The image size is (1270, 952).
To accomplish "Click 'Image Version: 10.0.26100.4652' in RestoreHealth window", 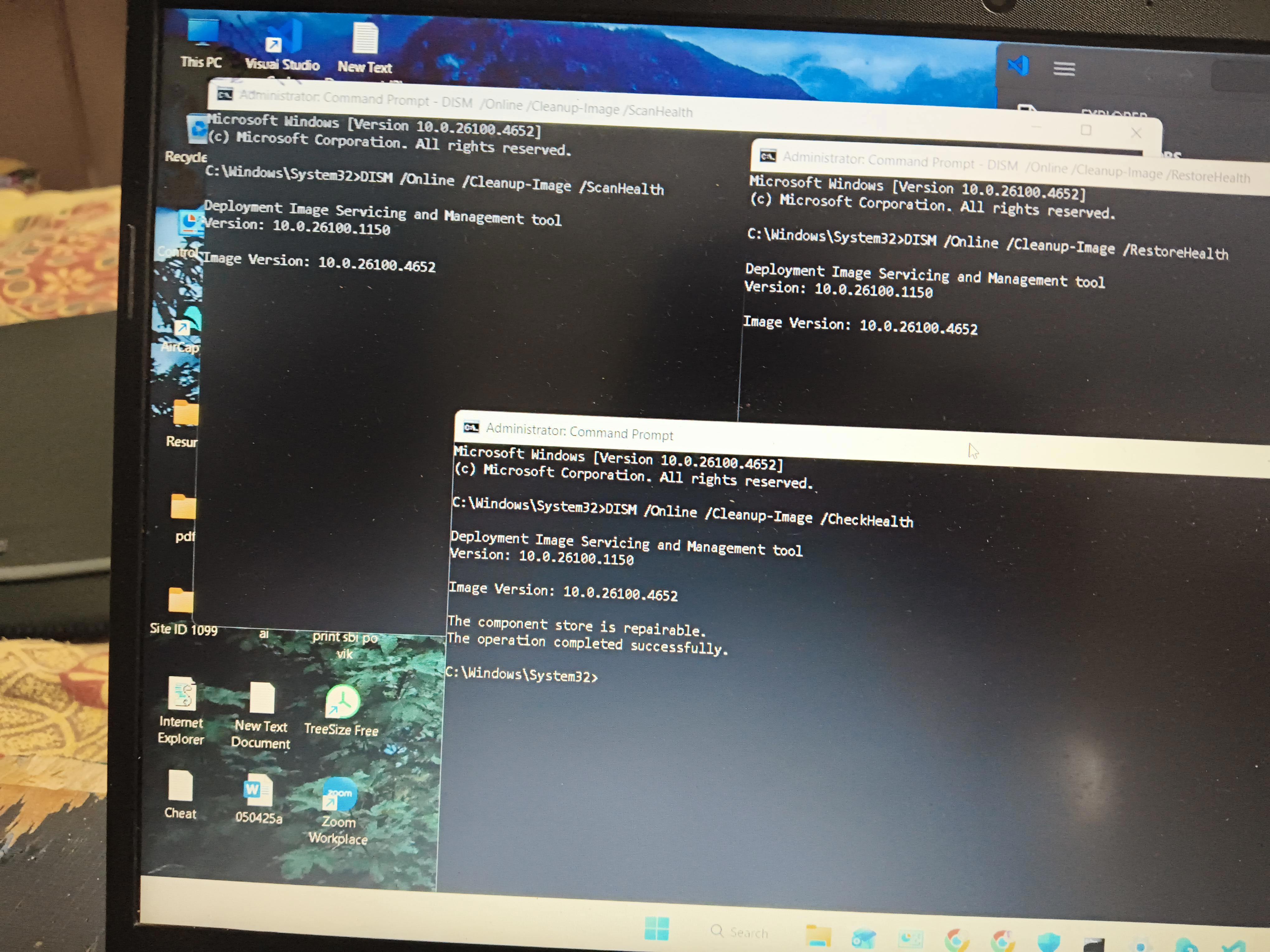I will (860, 325).
